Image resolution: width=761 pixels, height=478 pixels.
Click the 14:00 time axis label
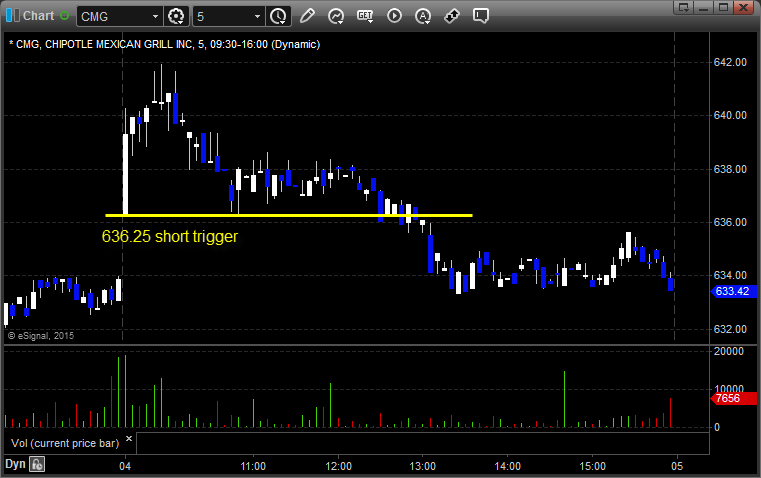pyautogui.click(x=508, y=466)
